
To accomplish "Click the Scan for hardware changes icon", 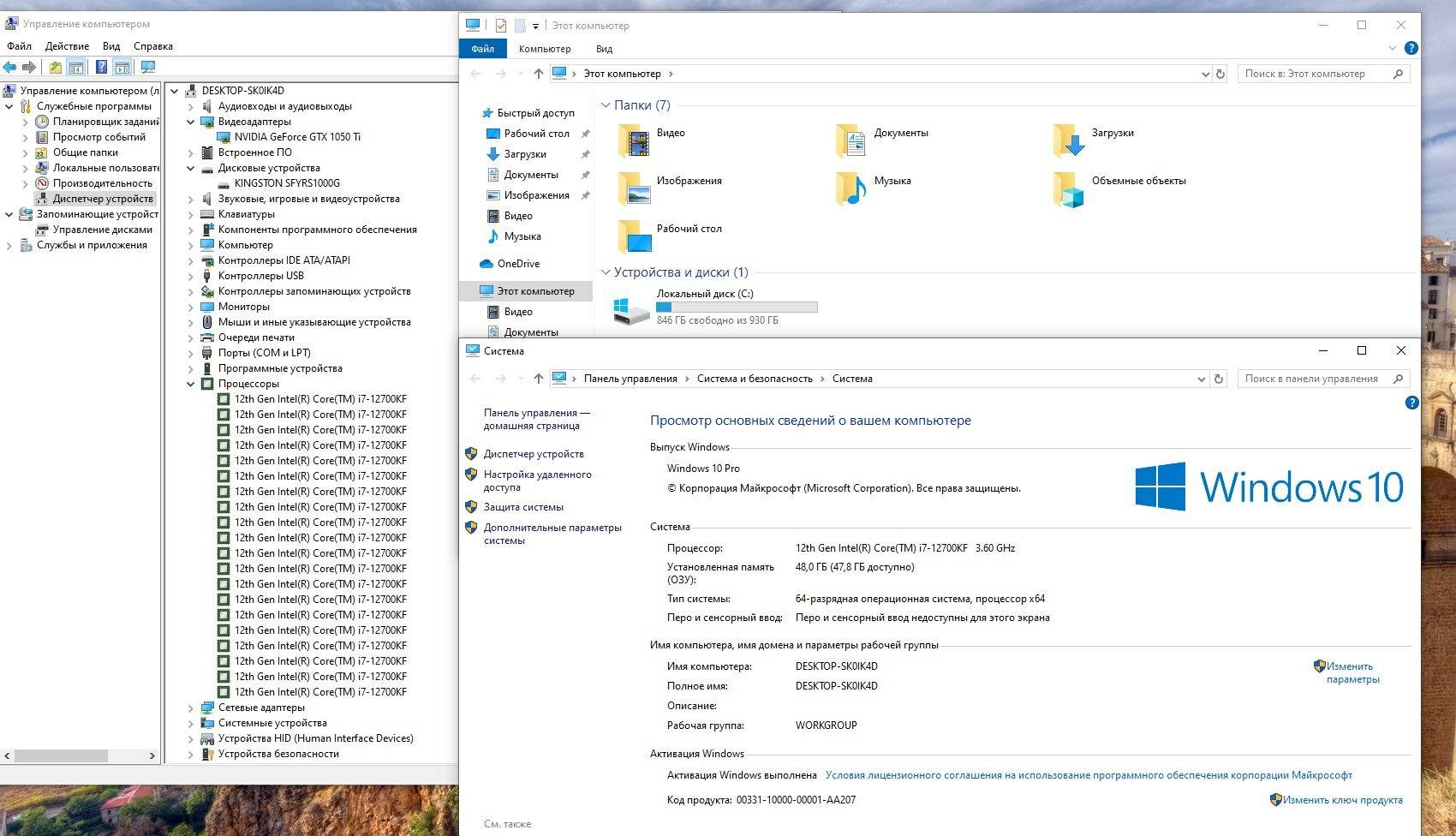I will (x=147, y=67).
